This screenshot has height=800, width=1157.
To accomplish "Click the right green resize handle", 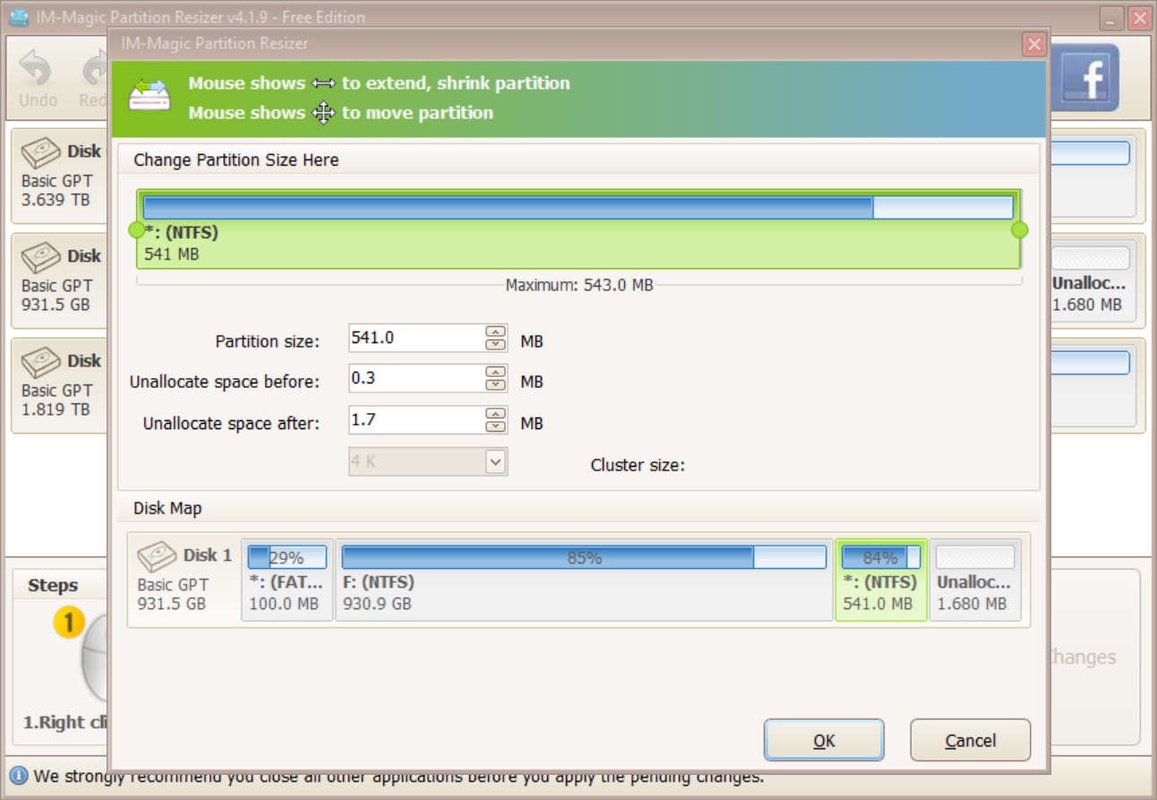I will (1019, 230).
